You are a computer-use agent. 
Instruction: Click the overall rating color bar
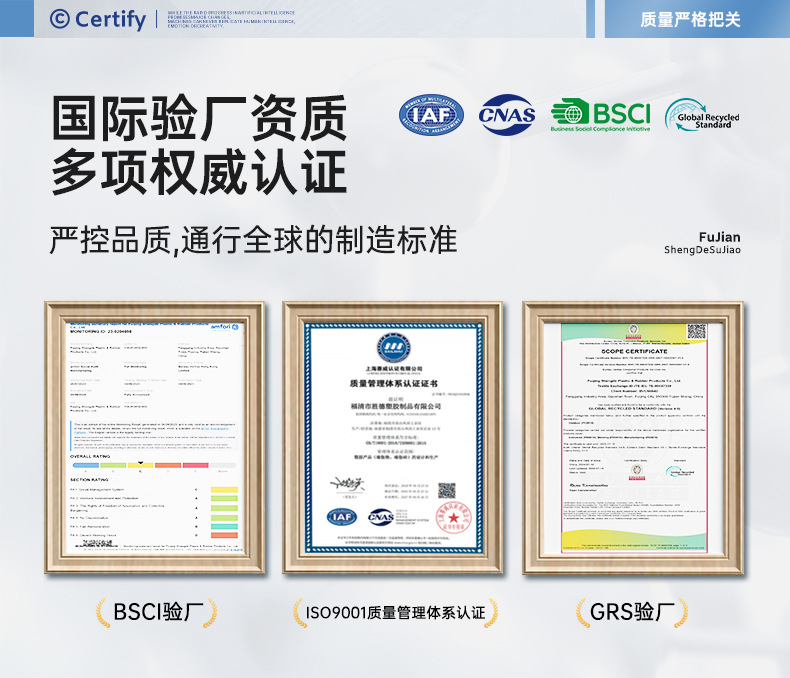coord(154,465)
